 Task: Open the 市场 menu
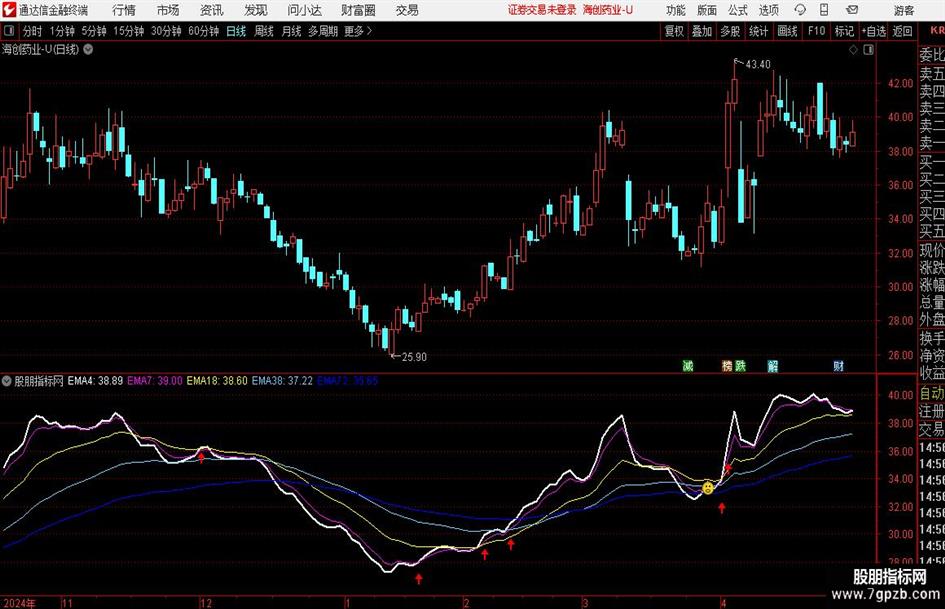(x=168, y=10)
